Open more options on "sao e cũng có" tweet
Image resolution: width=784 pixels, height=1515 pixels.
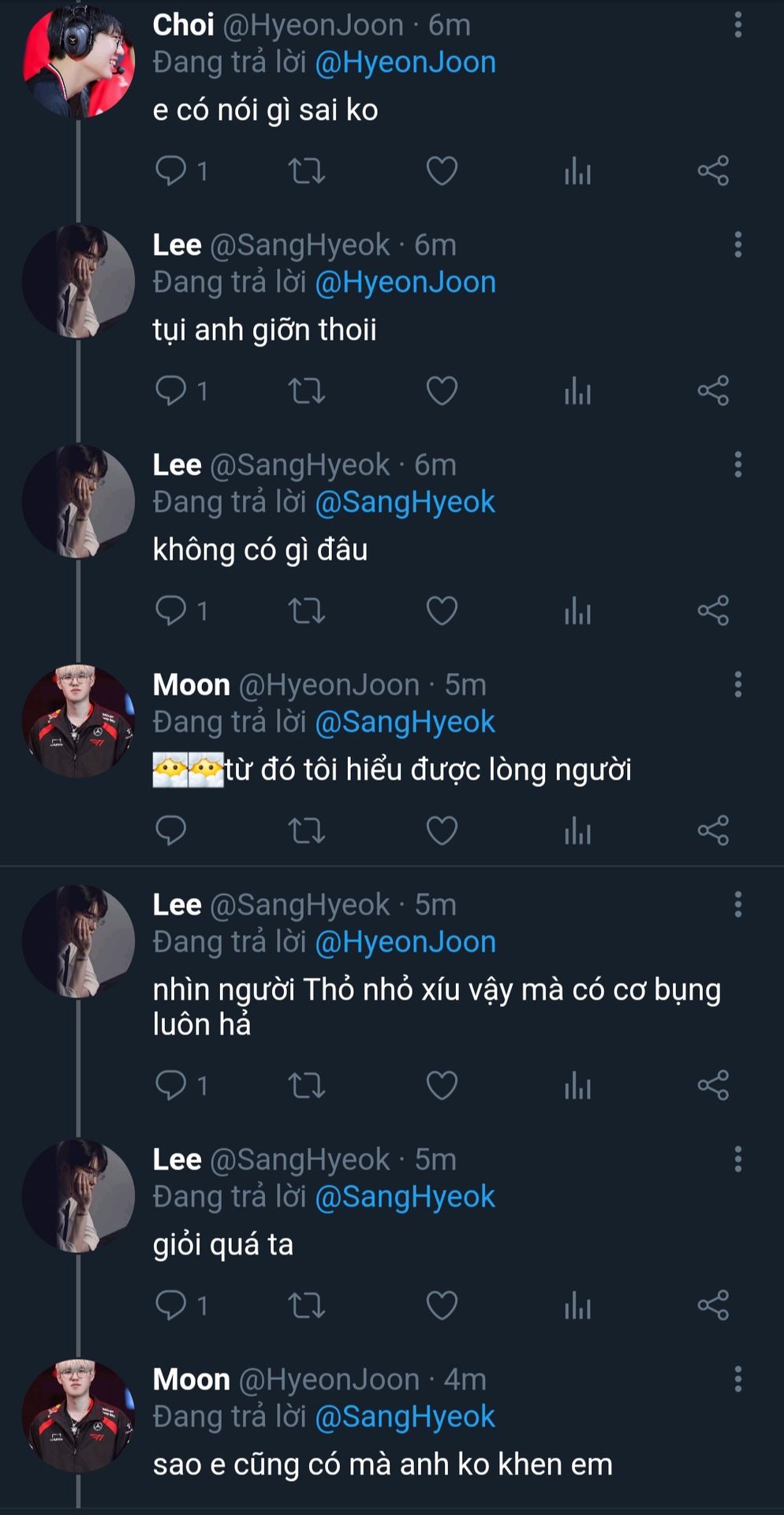tap(738, 1379)
